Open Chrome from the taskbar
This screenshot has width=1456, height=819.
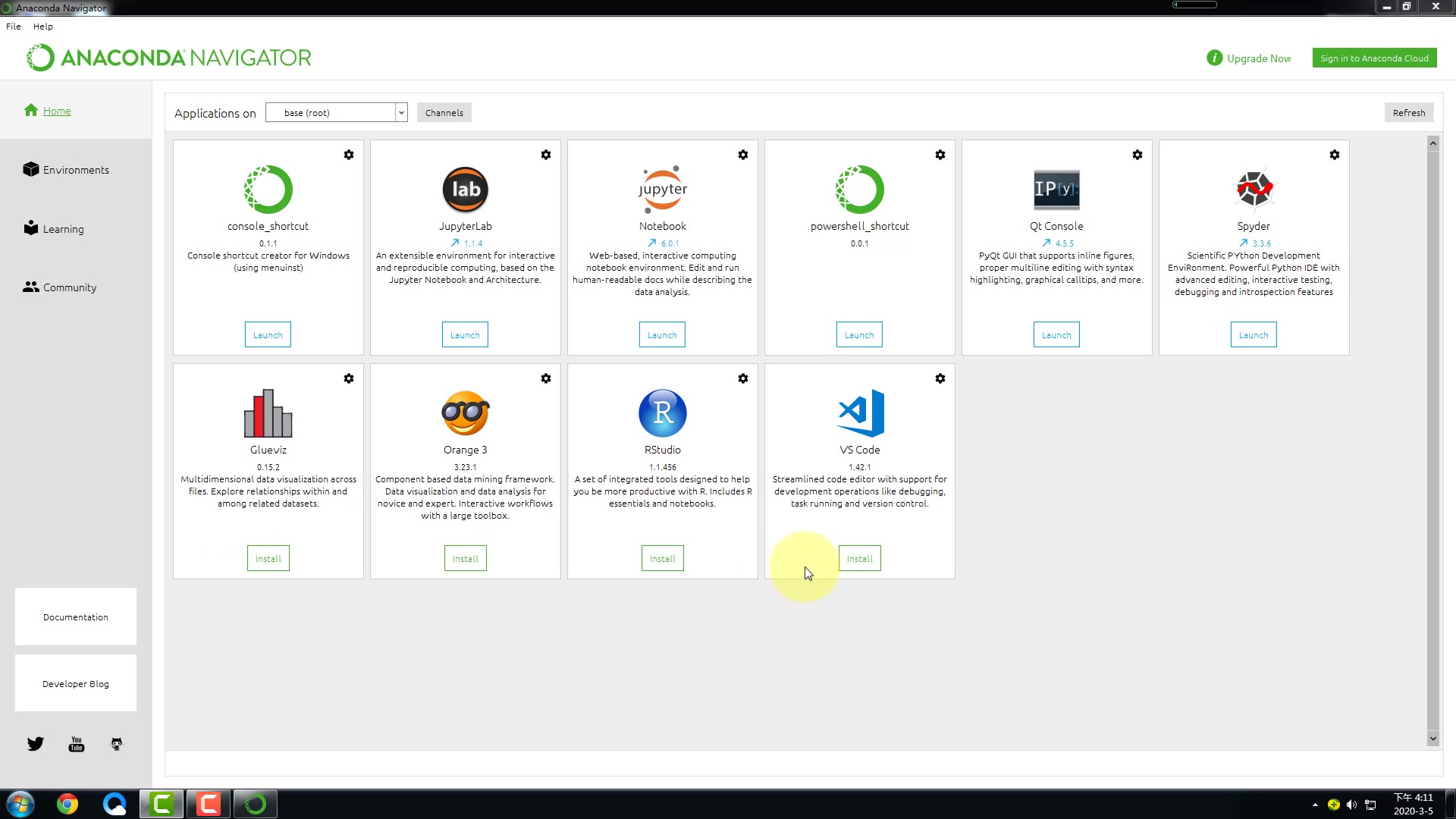(67, 804)
